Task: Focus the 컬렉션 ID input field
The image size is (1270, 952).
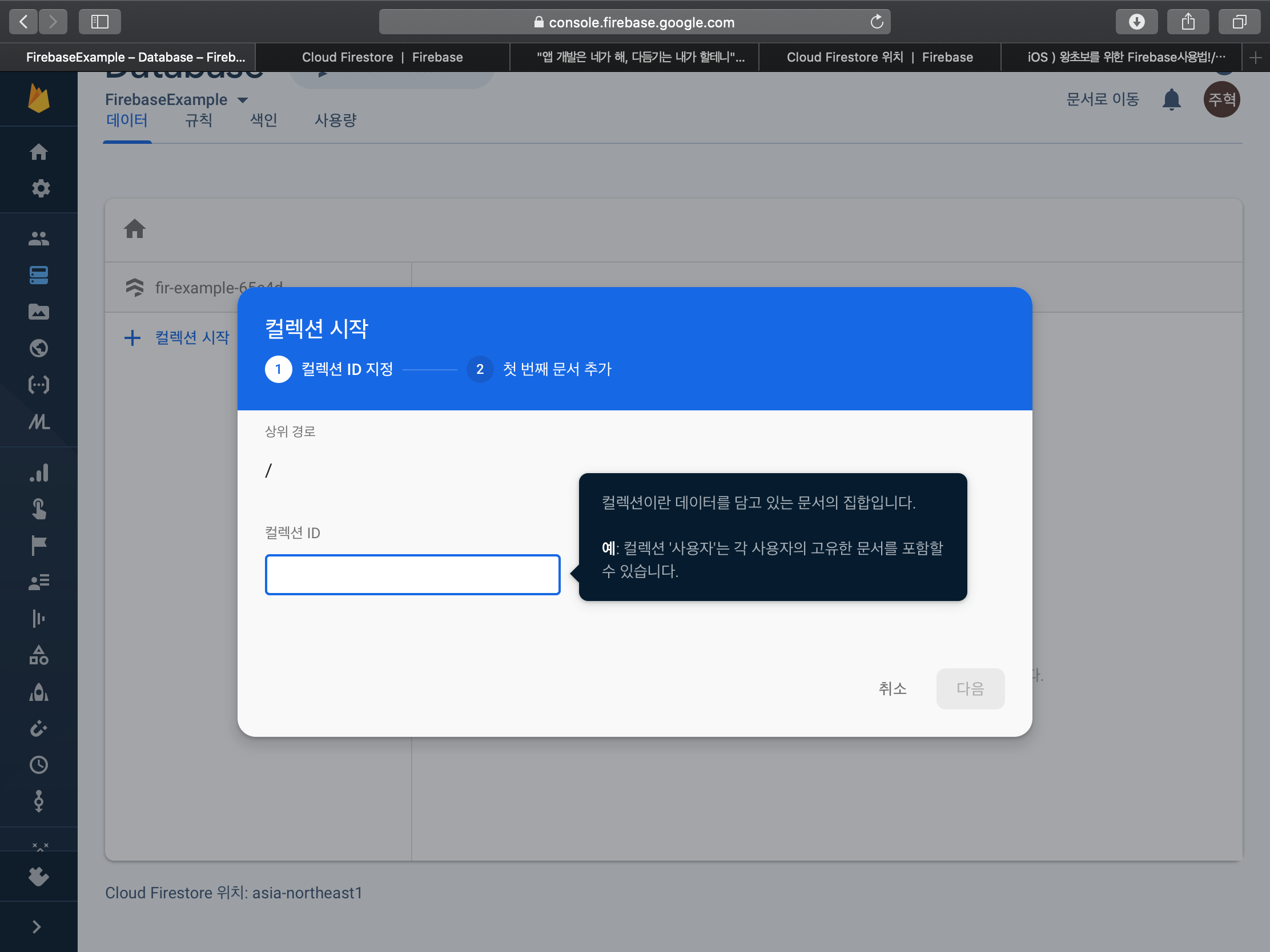Action: pyautogui.click(x=412, y=574)
